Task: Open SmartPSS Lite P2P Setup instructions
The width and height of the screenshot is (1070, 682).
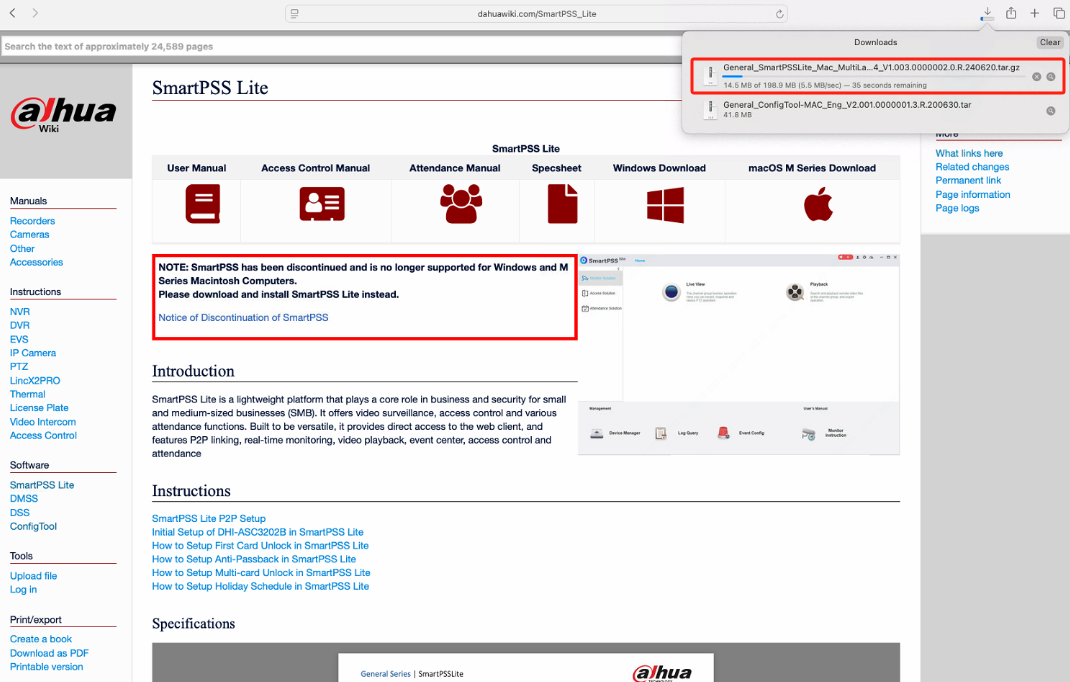Action: click(x=208, y=519)
